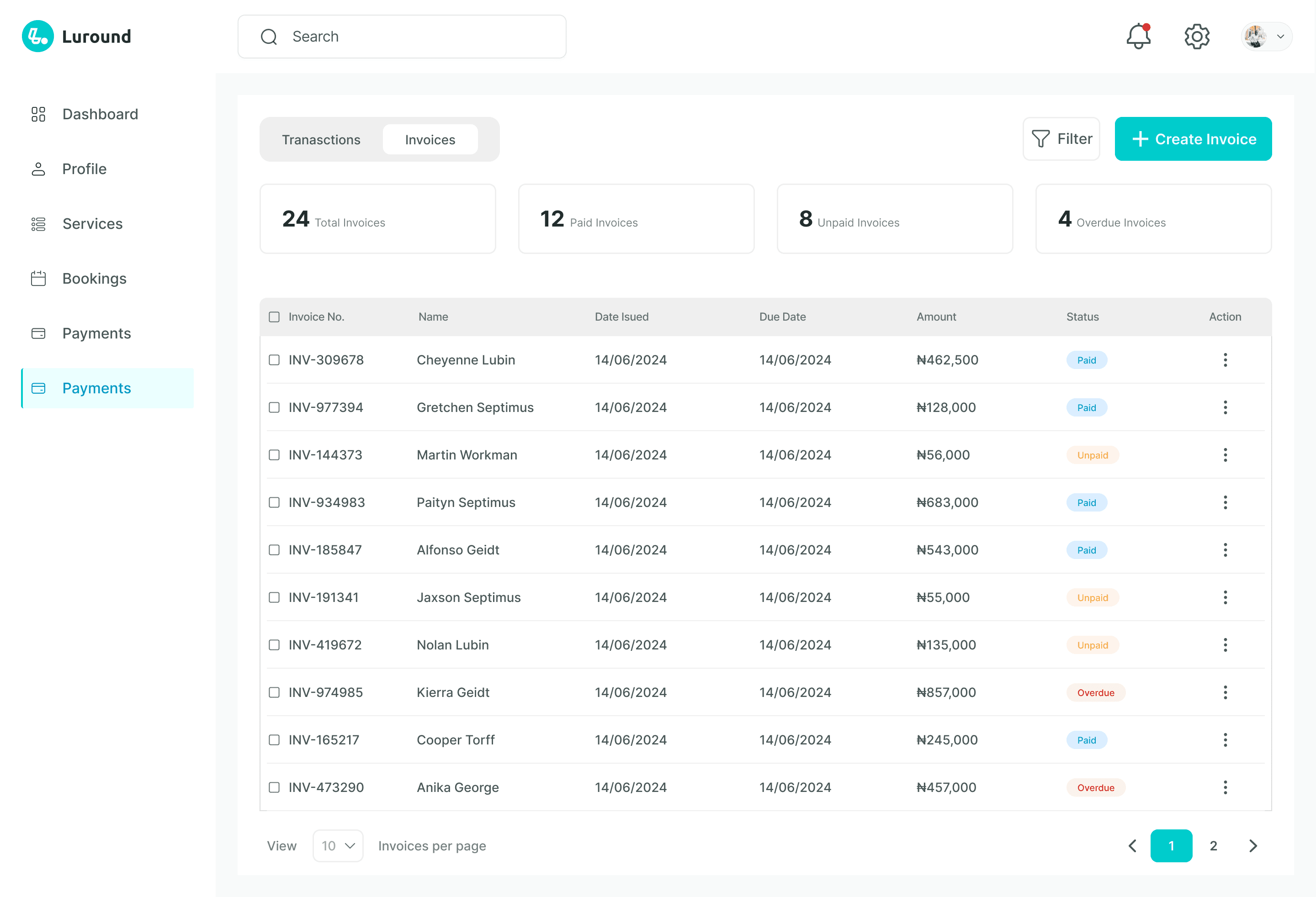Open settings via the gear icon

coord(1197,37)
